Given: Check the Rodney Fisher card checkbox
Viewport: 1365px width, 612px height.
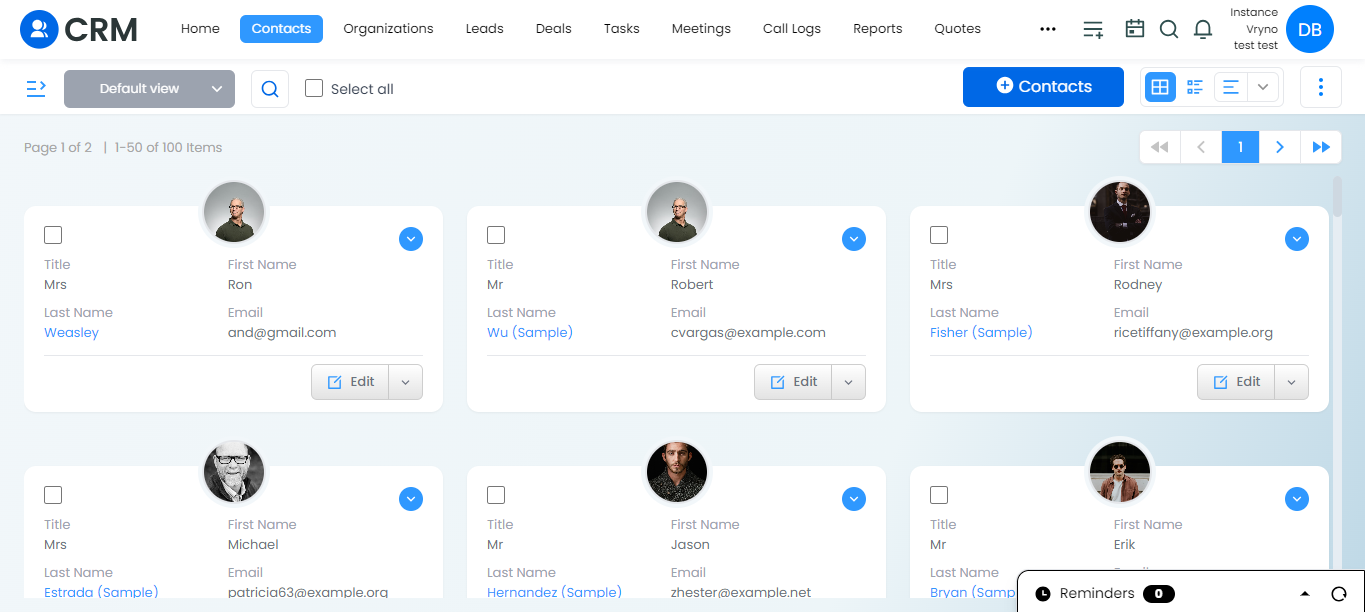Looking at the screenshot, I should (939, 235).
